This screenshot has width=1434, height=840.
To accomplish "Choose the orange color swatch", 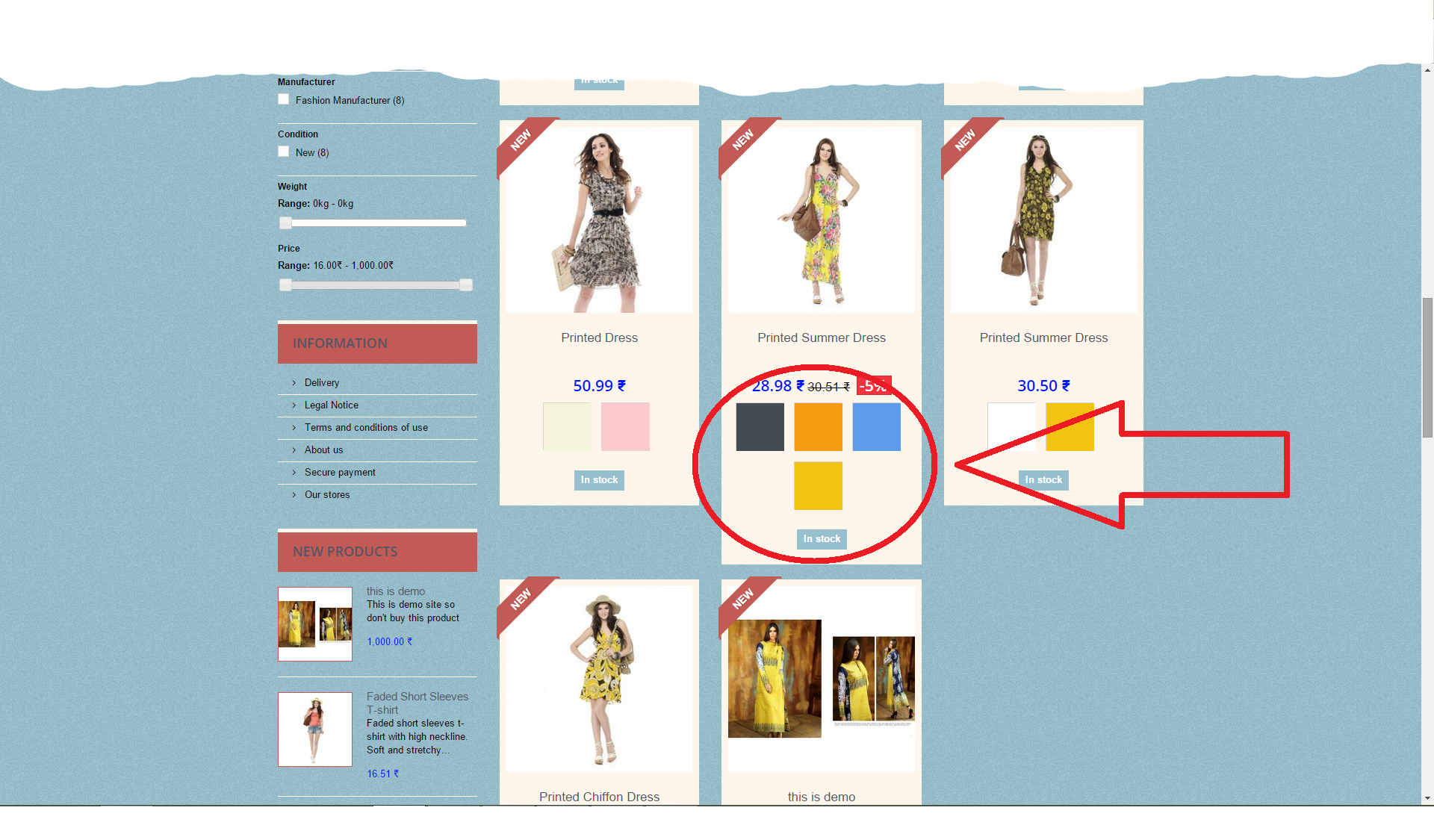I will 818,426.
